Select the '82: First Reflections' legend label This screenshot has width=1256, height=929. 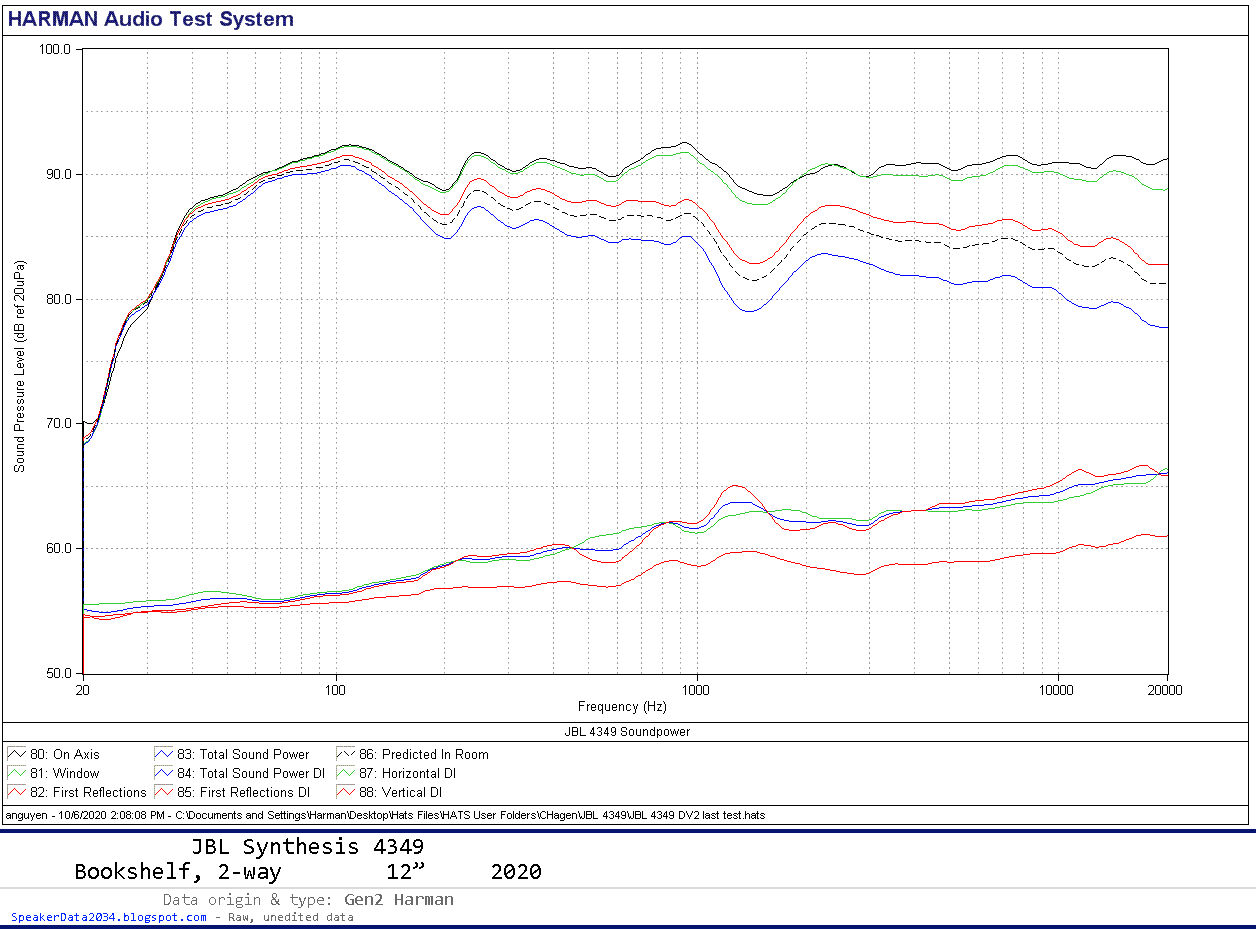88,792
